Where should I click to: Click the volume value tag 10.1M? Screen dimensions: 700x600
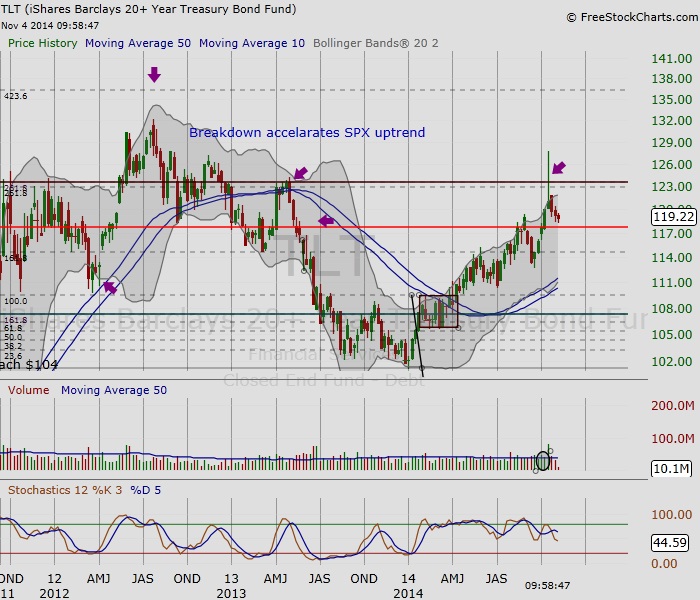click(671, 469)
